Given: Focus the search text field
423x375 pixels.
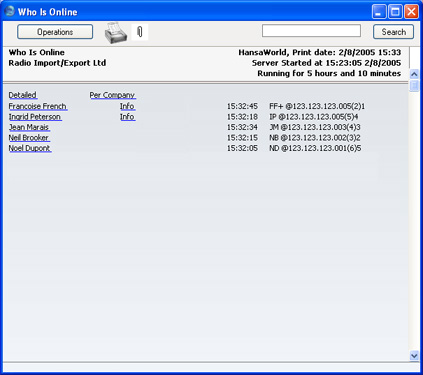Looking at the screenshot, I should pyautogui.click(x=311, y=31).
